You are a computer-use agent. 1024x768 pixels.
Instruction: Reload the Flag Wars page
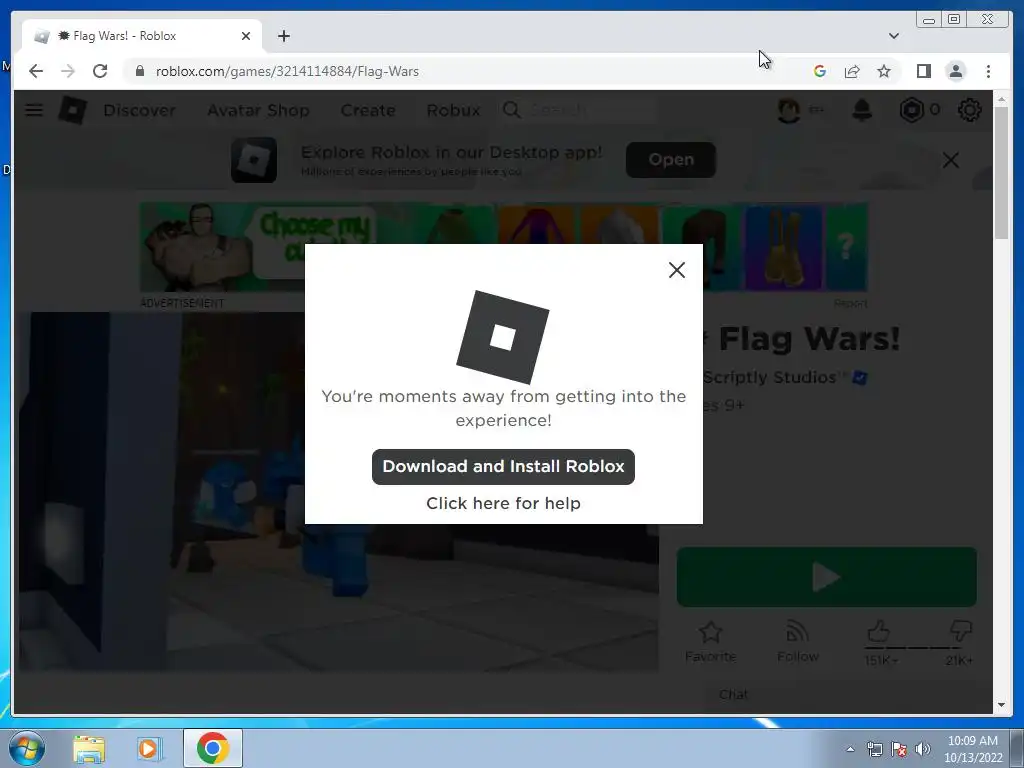[x=100, y=71]
